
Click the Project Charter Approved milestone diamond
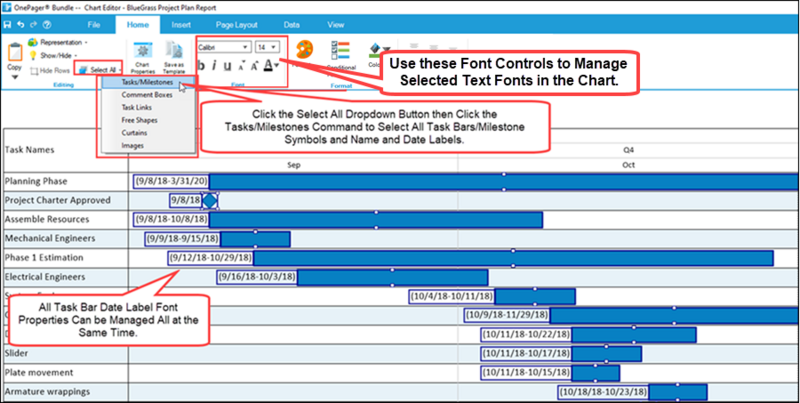pyautogui.click(x=210, y=200)
